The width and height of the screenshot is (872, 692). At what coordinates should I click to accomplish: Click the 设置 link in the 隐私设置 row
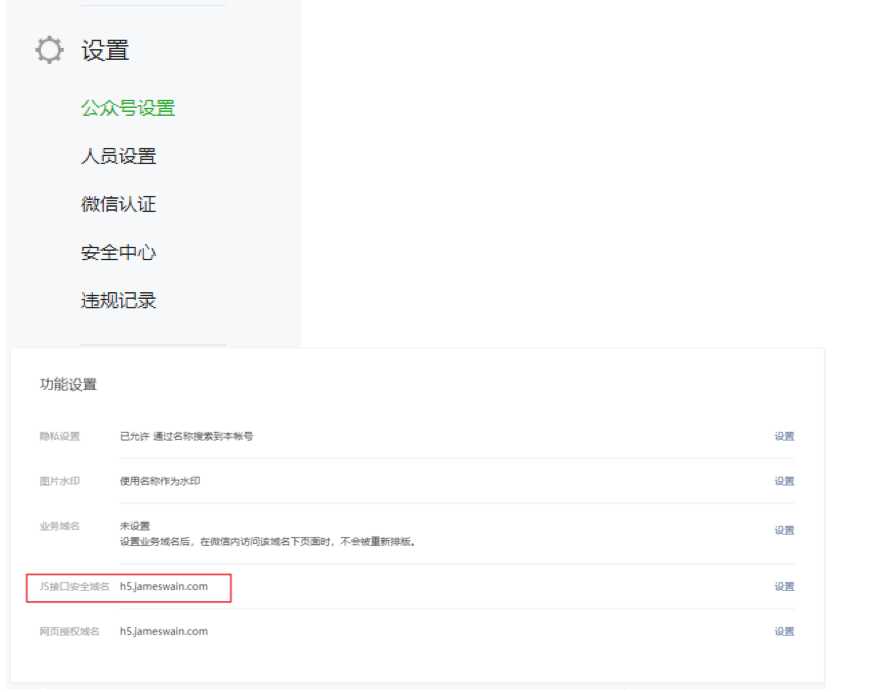[784, 436]
